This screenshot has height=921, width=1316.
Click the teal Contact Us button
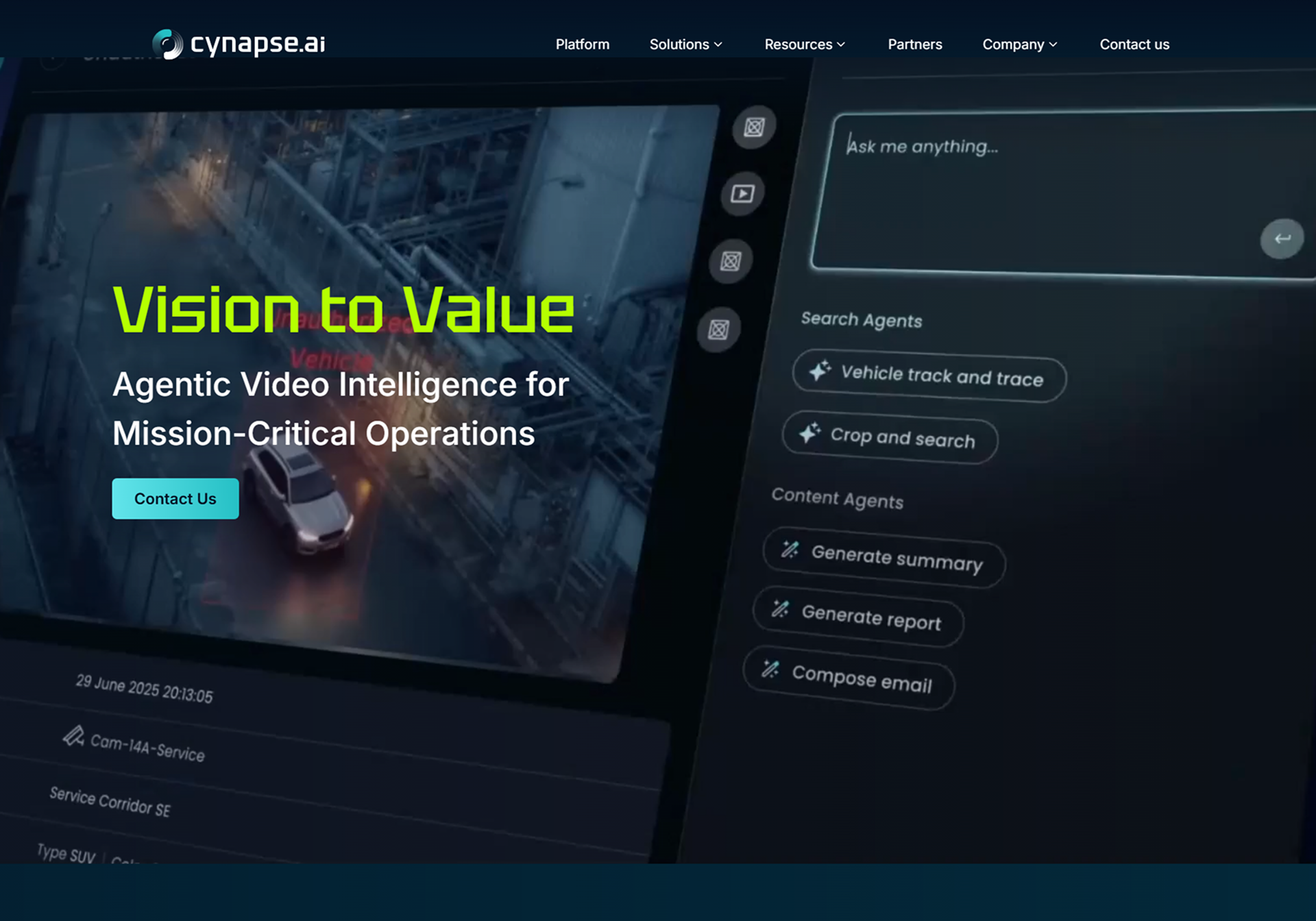(175, 499)
